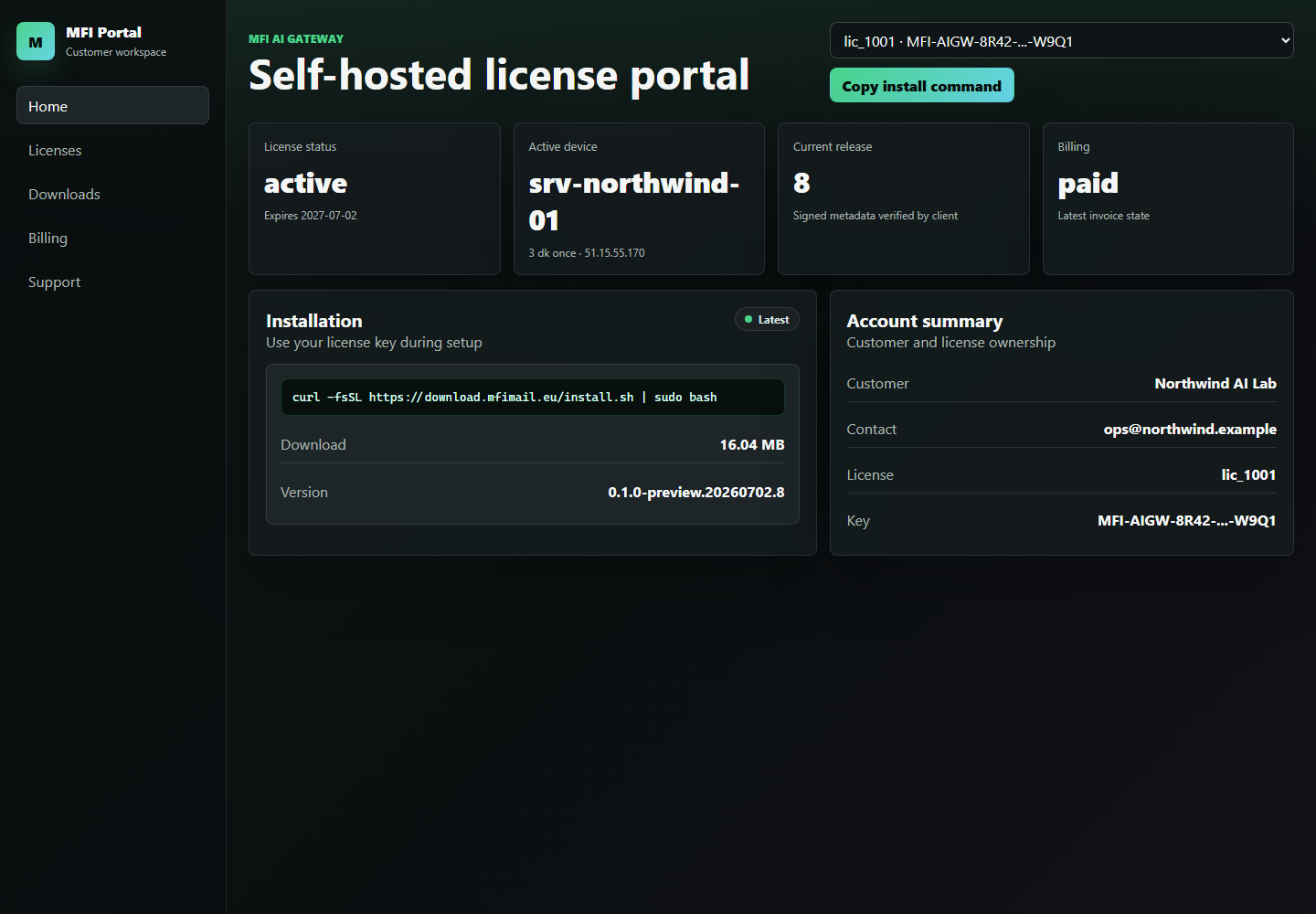Go to Licenses in the sidebar
The image size is (1316, 914).
tap(112, 150)
